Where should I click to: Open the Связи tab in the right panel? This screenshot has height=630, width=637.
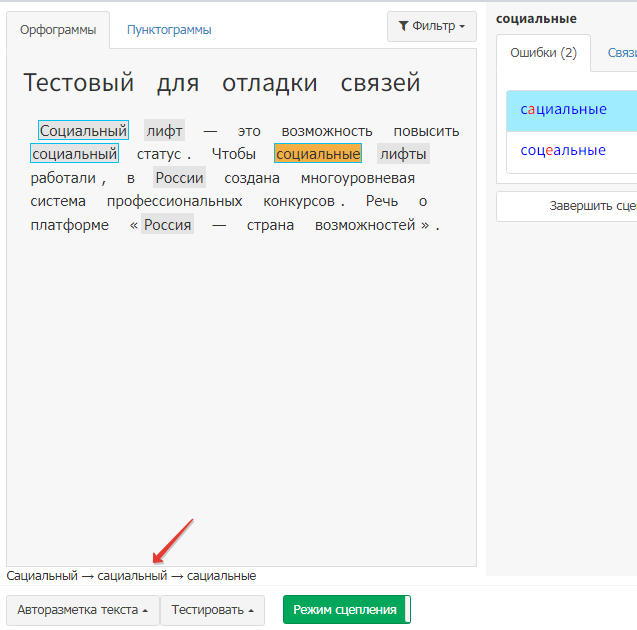click(x=620, y=52)
